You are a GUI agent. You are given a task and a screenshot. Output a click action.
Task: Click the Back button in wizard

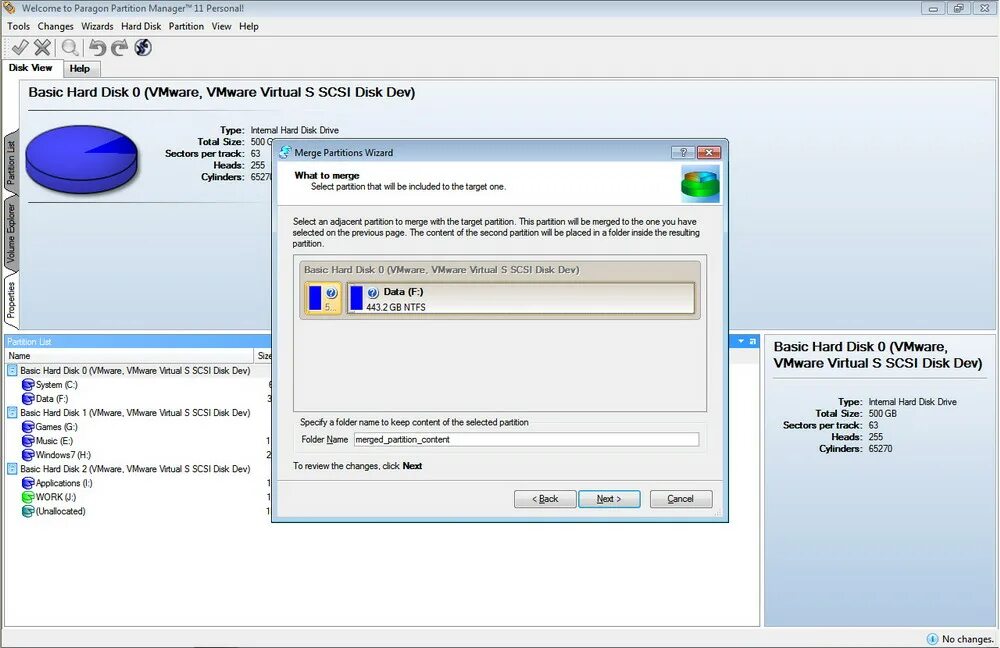click(545, 499)
